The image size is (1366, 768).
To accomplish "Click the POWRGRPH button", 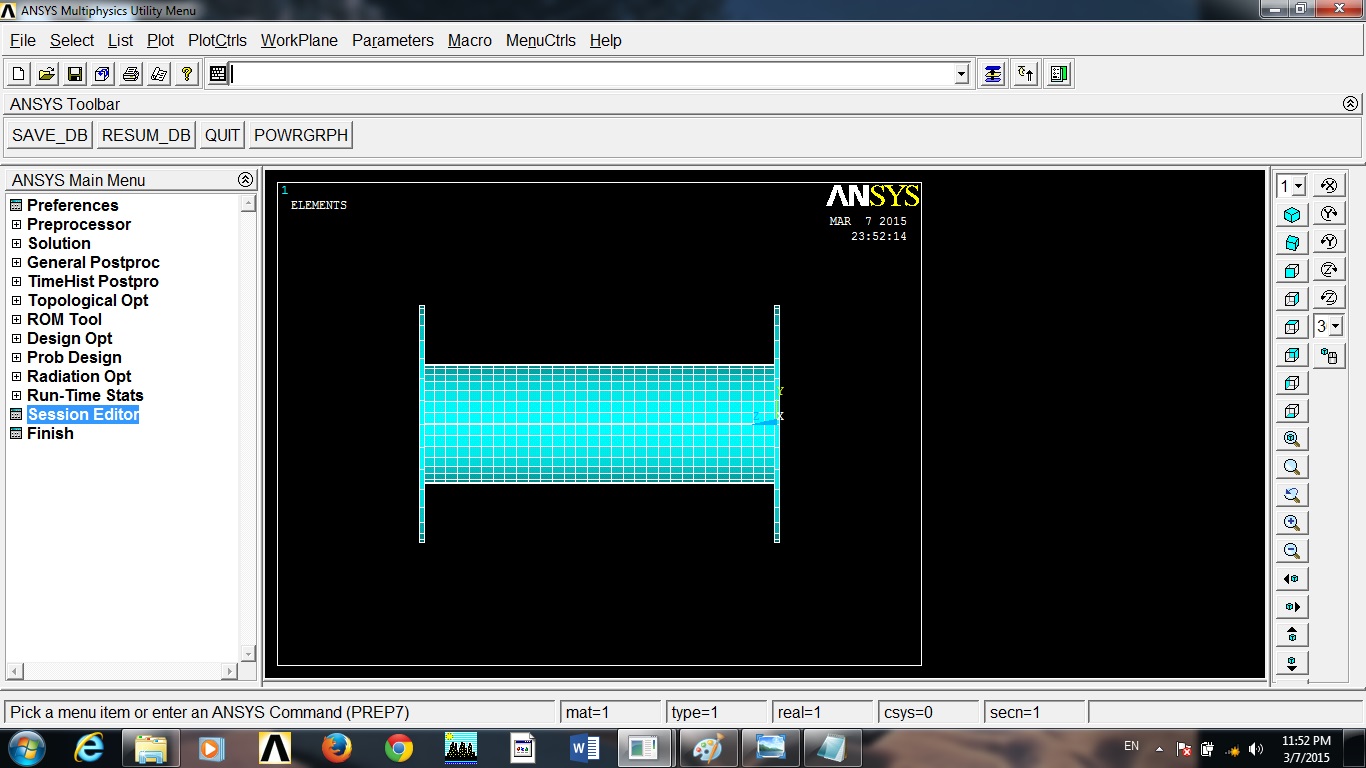I will (301, 135).
